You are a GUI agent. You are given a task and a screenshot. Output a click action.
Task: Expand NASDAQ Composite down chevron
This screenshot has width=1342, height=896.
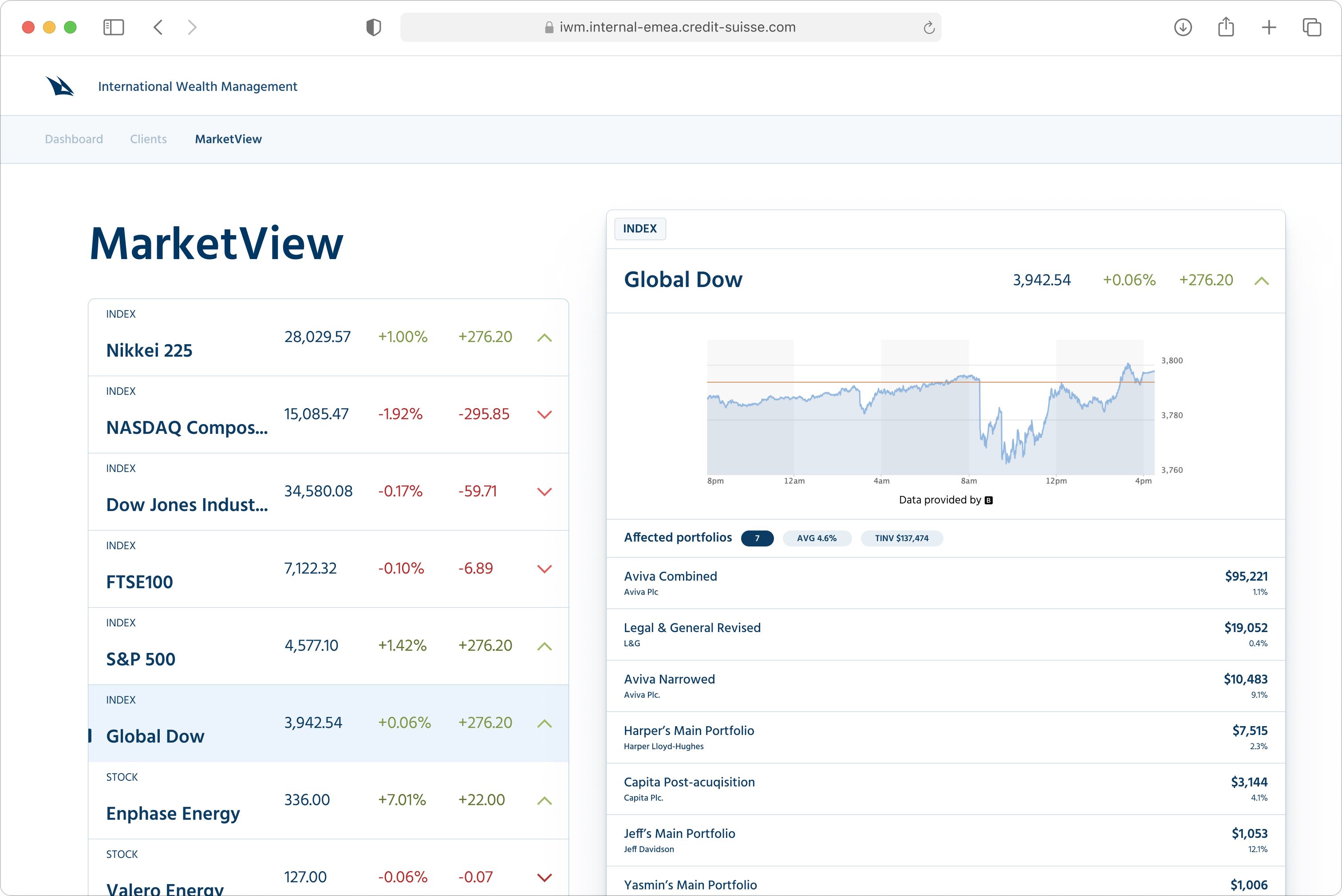[x=544, y=414]
